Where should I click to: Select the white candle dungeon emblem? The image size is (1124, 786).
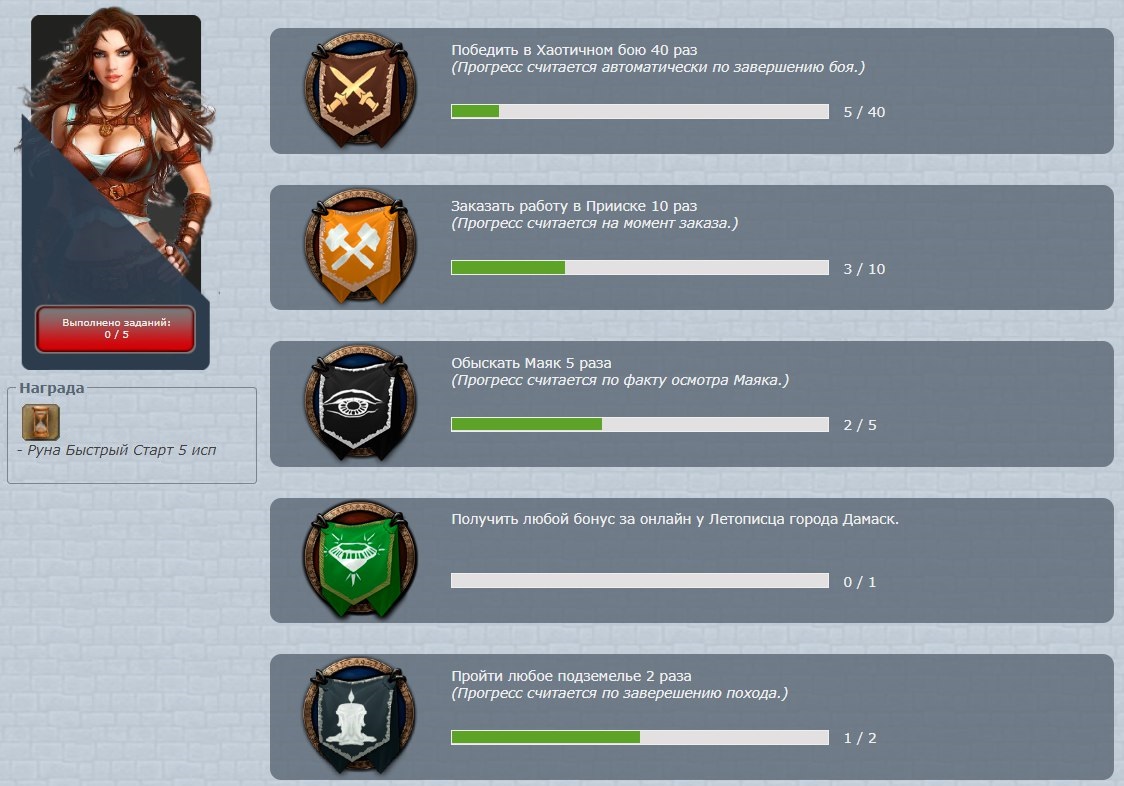[359, 716]
